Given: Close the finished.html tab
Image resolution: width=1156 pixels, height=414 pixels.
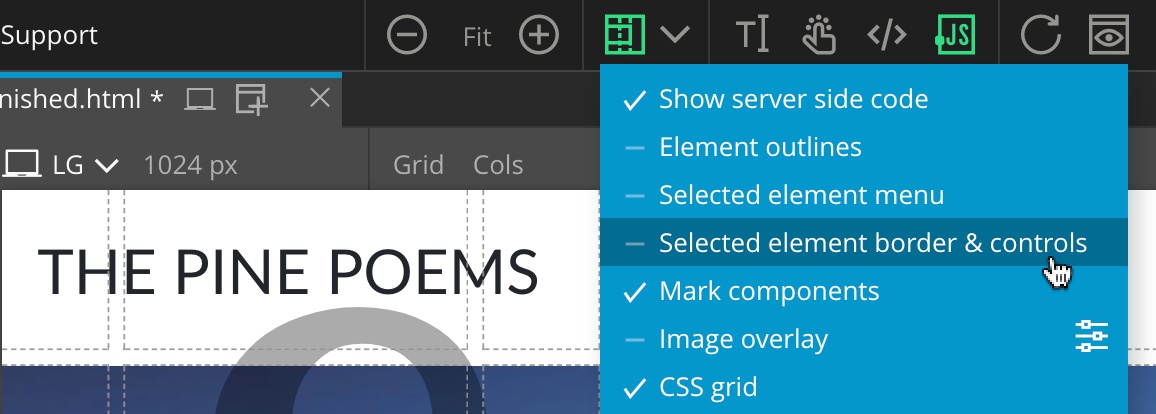Looking at the screenshot, I should point(320,97).
